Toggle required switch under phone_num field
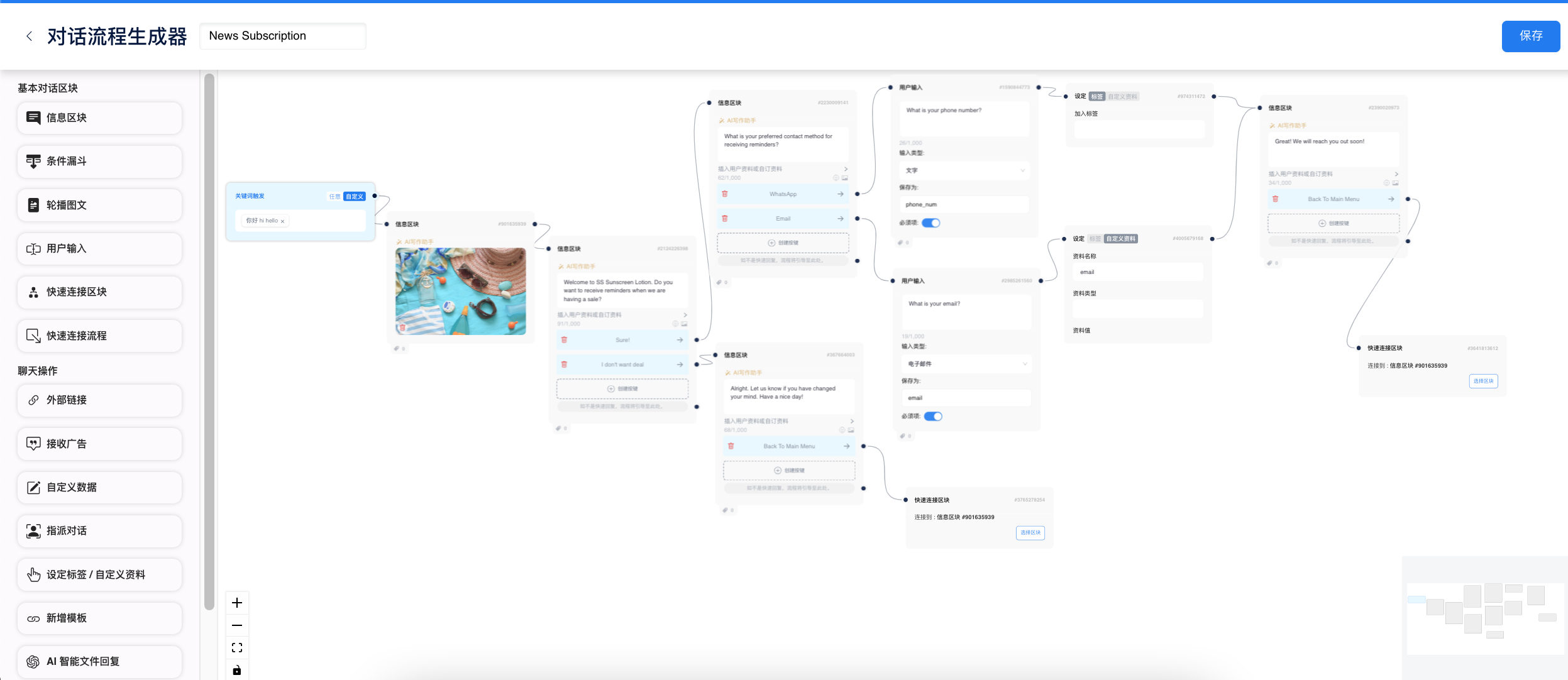 [931, 223]
